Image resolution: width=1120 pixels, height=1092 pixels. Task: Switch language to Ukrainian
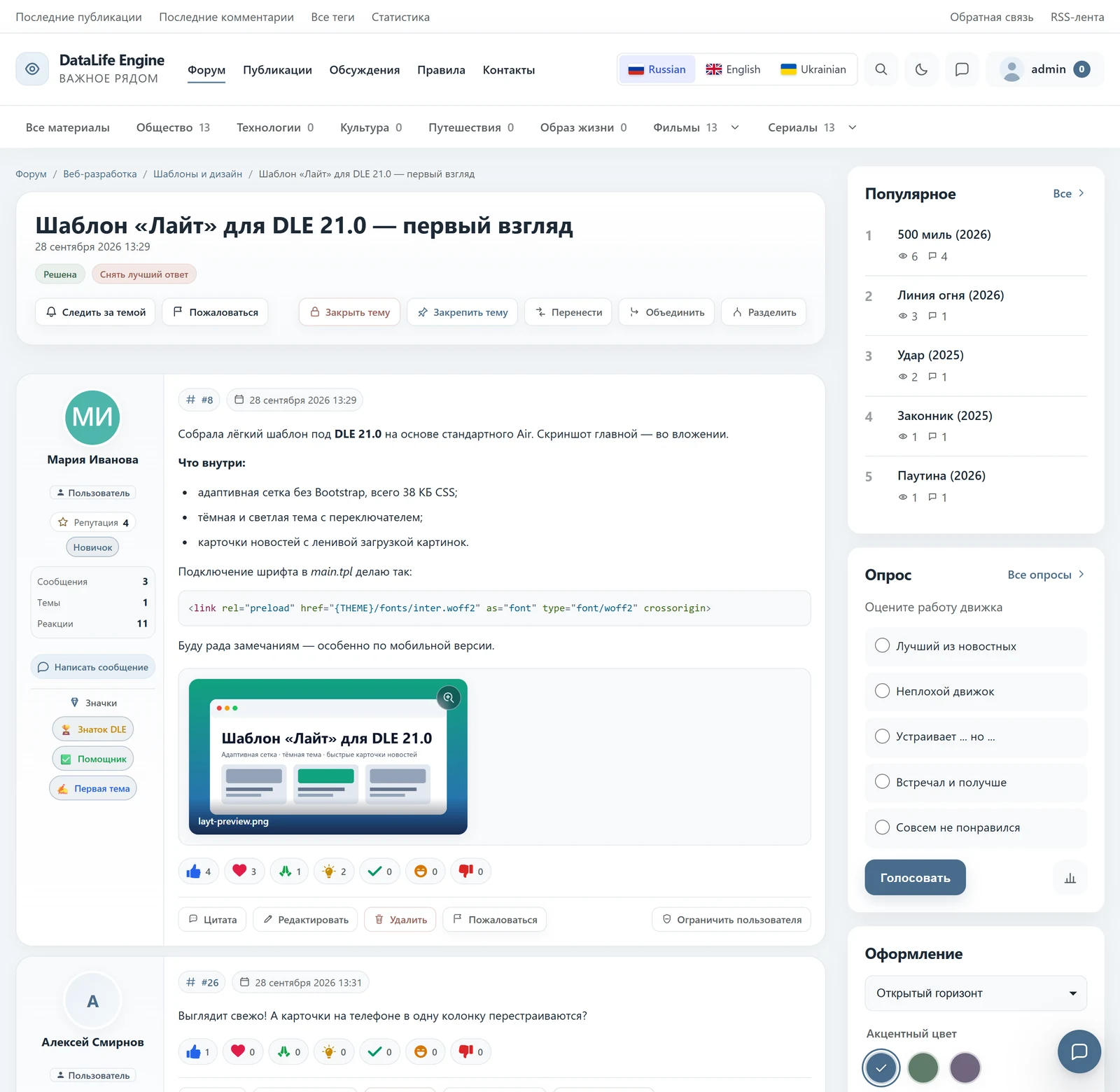813,69
